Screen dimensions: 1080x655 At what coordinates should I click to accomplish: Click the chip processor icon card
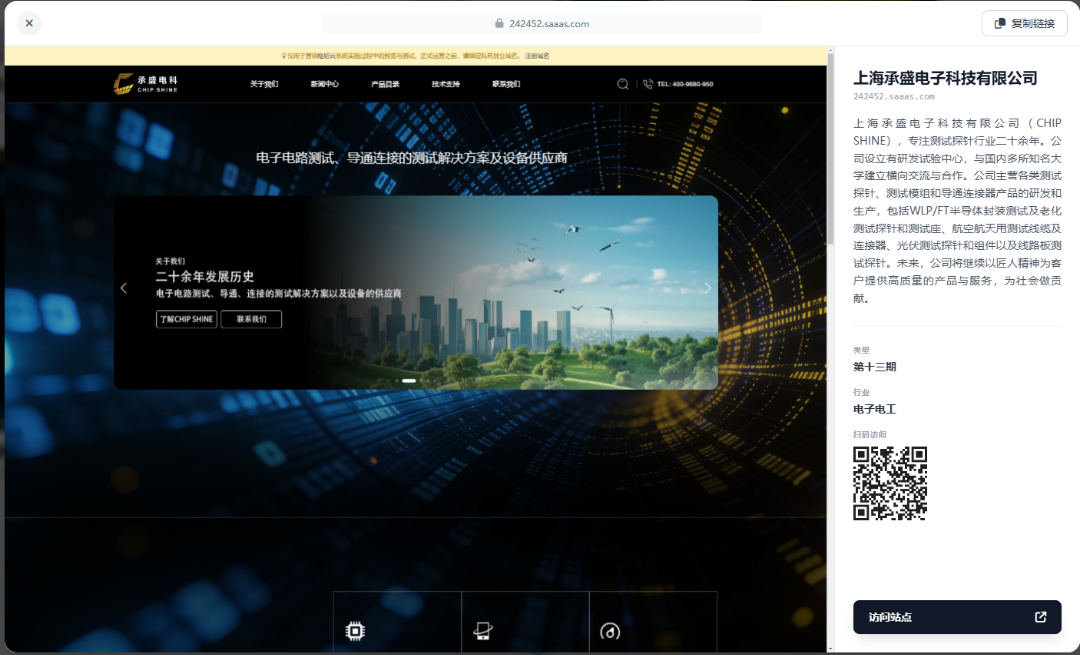tap(354, 630)
